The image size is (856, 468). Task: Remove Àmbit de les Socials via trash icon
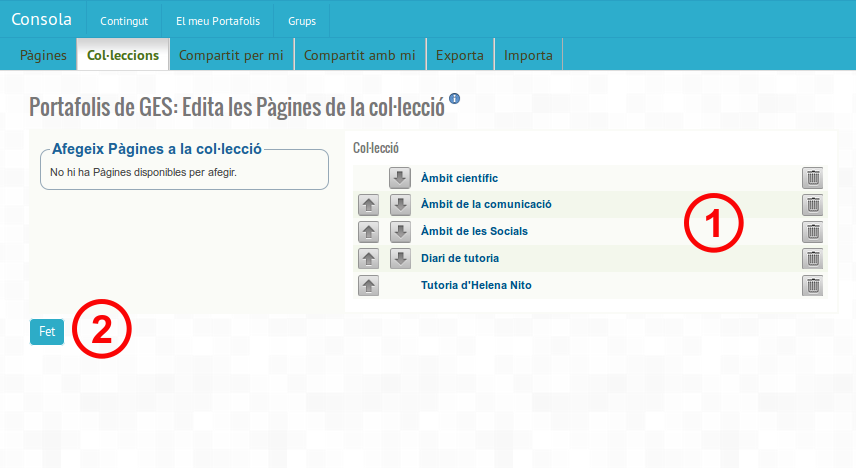pyautogui.click(x=813, y=232)
